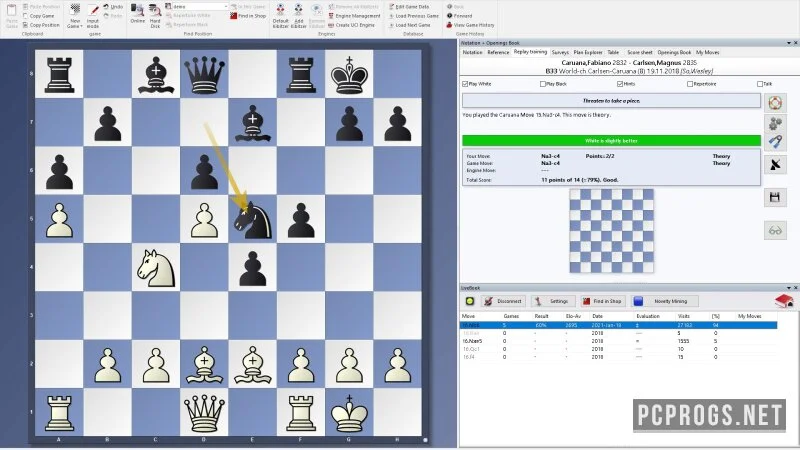Open View Game History

[x=470, y=24]
